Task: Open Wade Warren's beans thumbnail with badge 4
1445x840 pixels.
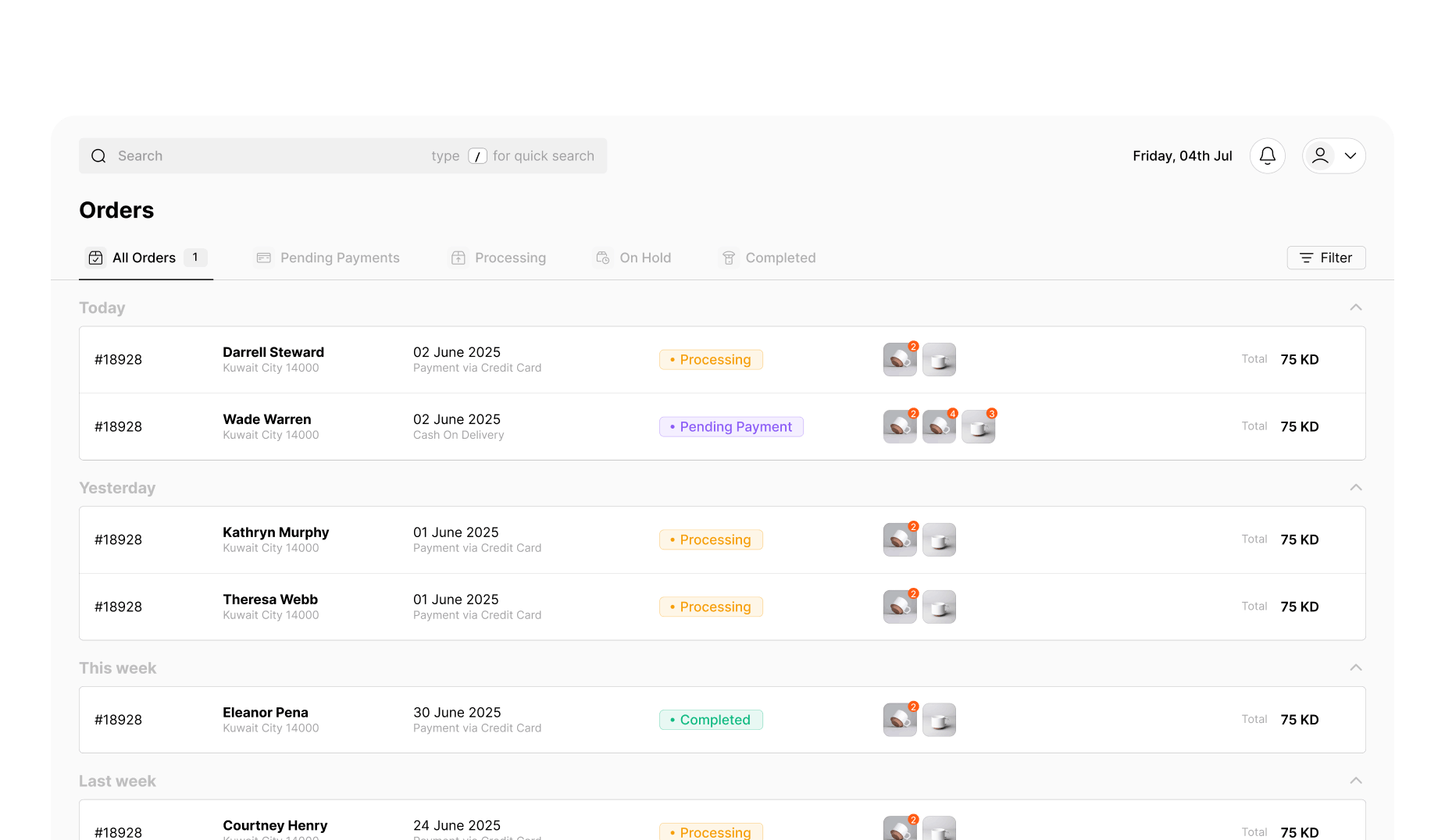Action: [x=939, y=427]
